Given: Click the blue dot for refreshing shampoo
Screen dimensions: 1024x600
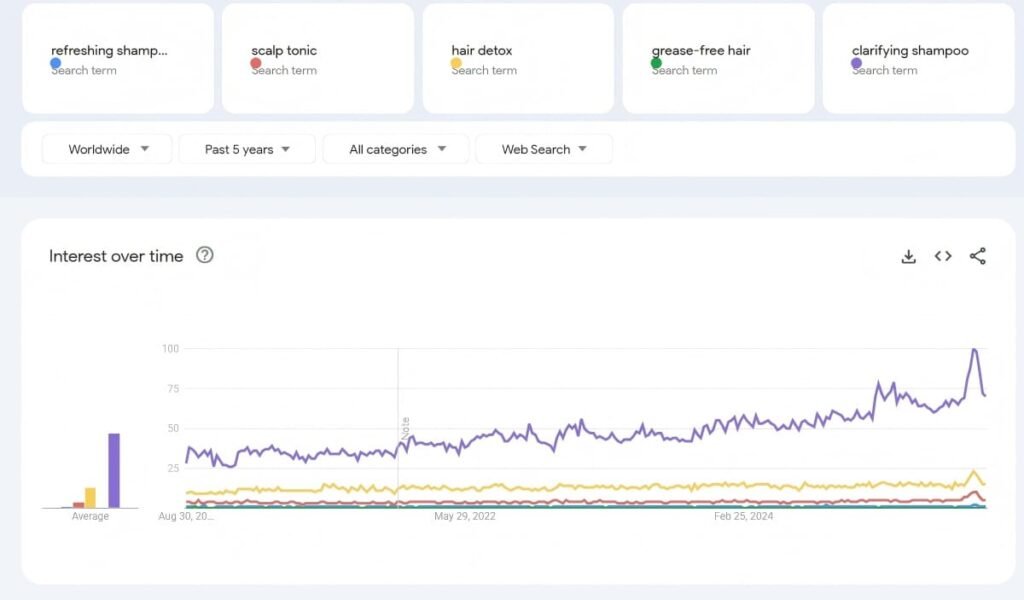Looking at the screenshot, I should pyautogui.click(x=56, y=63).
